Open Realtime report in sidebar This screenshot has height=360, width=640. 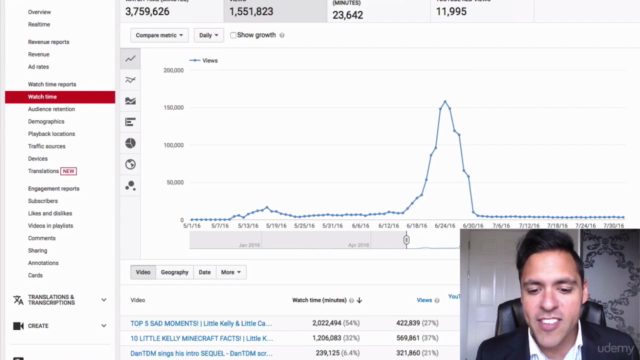39,24
